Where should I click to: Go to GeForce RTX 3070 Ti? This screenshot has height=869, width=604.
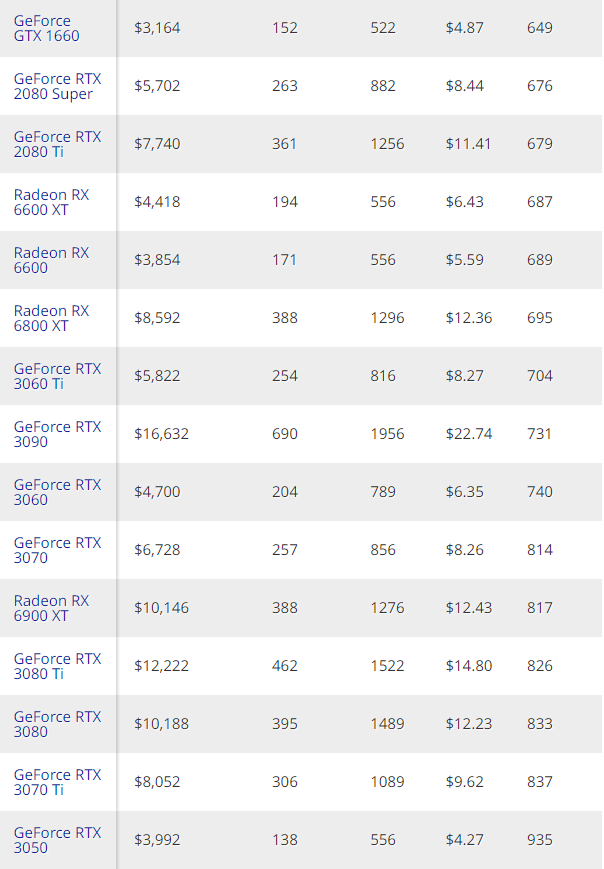57,782
